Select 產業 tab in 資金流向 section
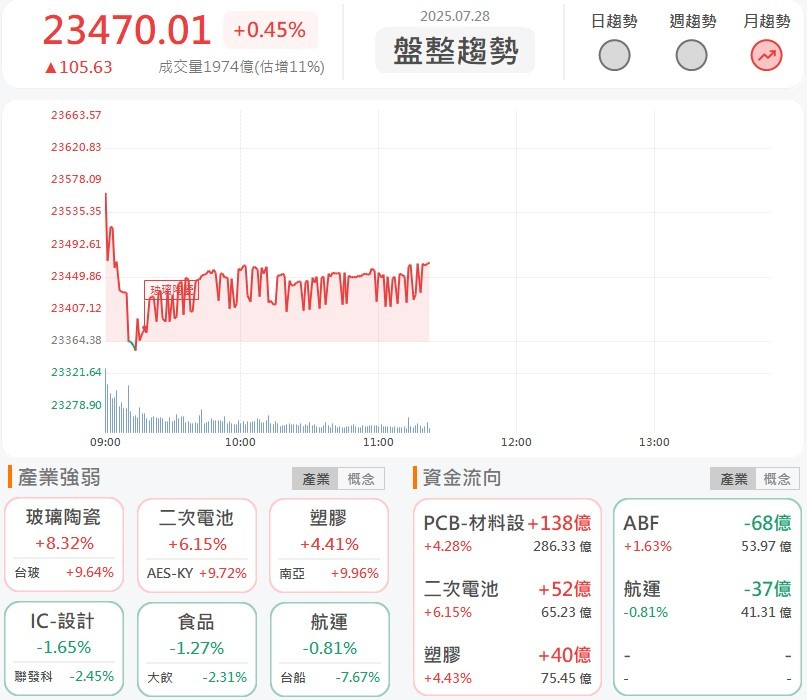Viewport: 807px width, 700px height. [733, 479]
